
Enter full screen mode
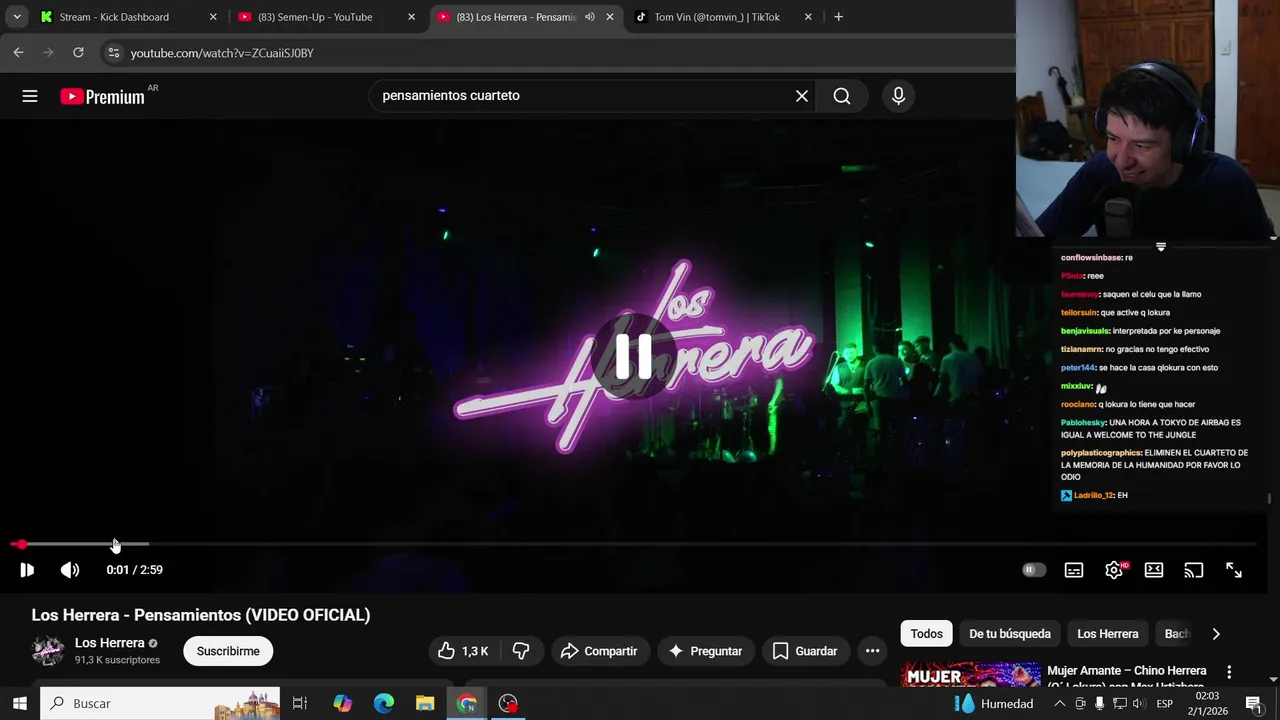click(1234, 570)
